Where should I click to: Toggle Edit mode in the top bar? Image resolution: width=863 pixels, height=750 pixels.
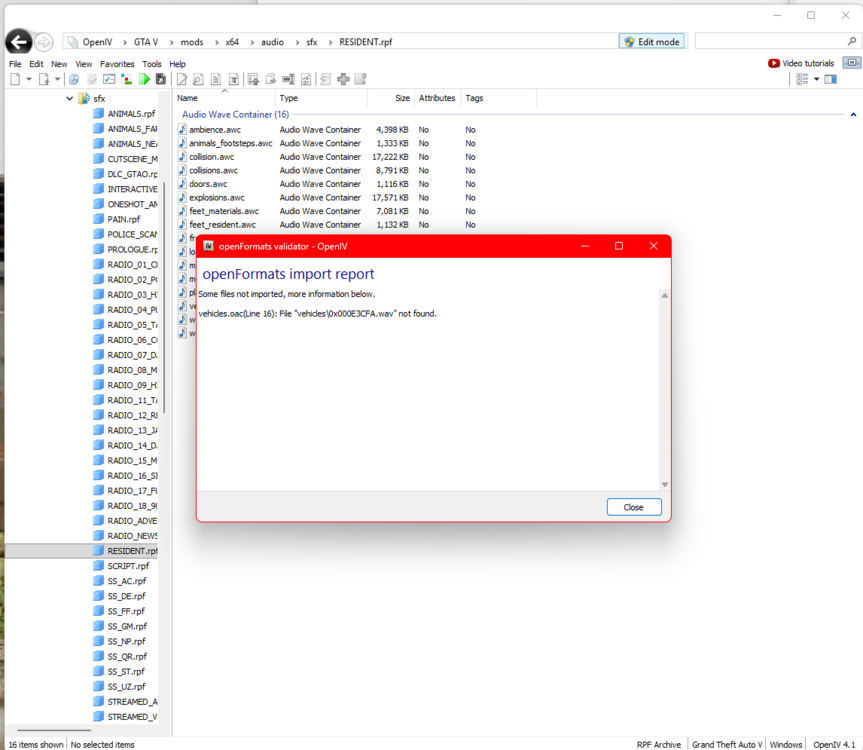651,41
